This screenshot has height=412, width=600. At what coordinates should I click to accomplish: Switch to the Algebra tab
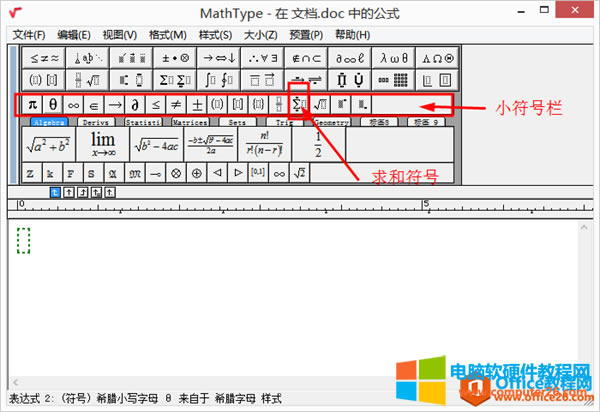click(x=49, y=122)
